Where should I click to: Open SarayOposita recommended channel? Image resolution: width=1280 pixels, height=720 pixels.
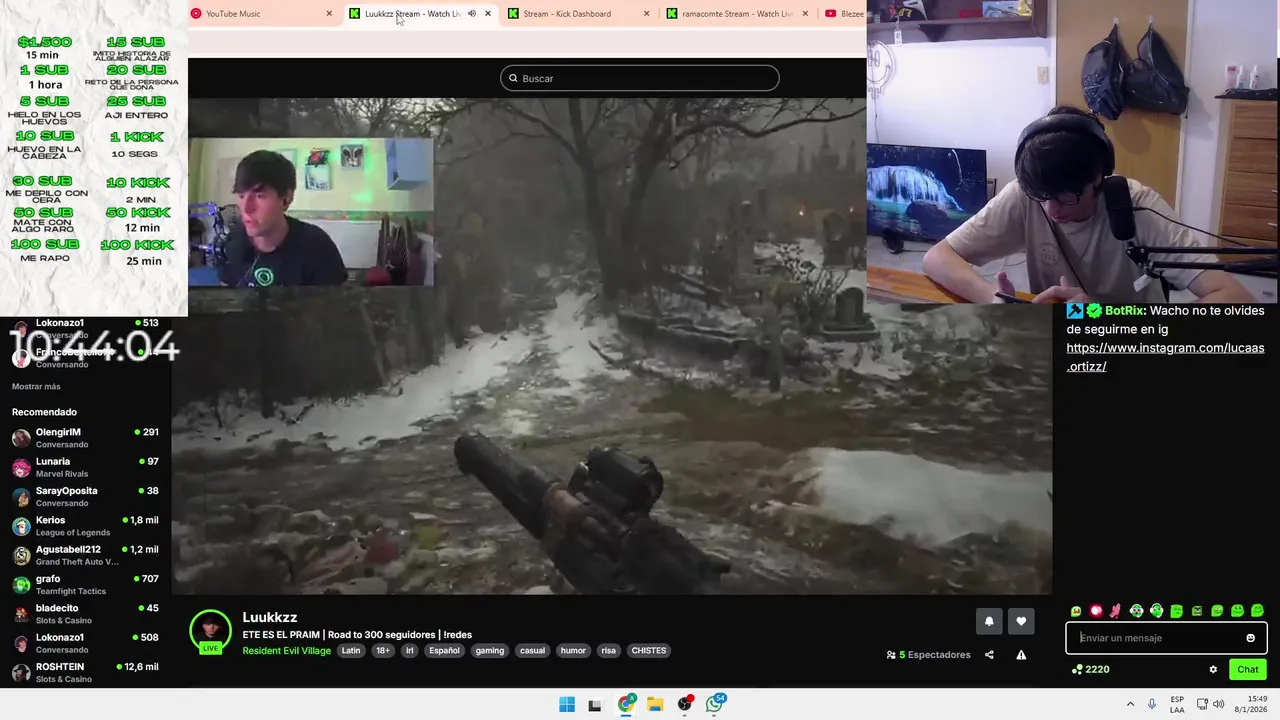[x=85, y=496]
